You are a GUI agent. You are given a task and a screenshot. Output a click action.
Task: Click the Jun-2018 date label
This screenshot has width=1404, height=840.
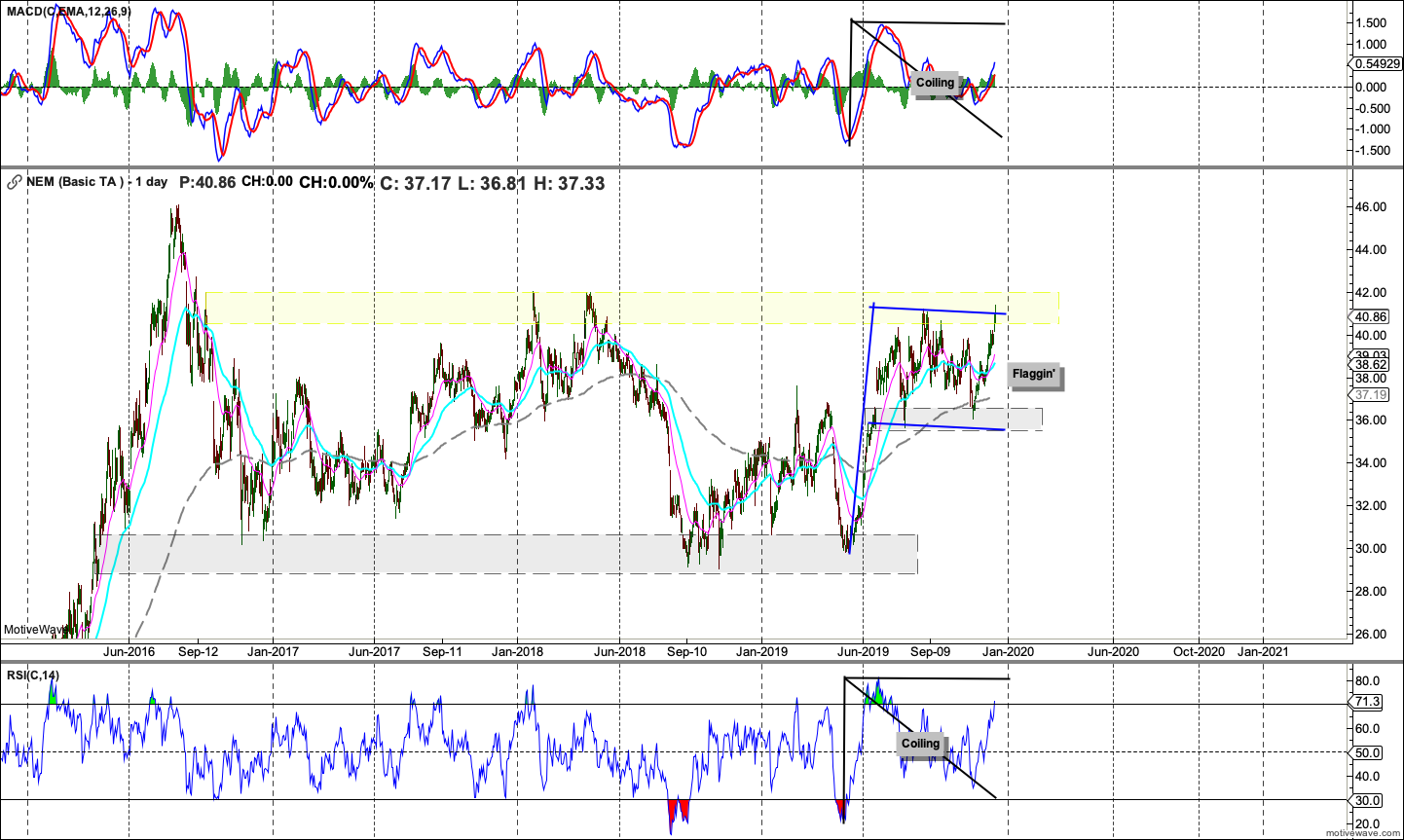click(x=619, y=652)
